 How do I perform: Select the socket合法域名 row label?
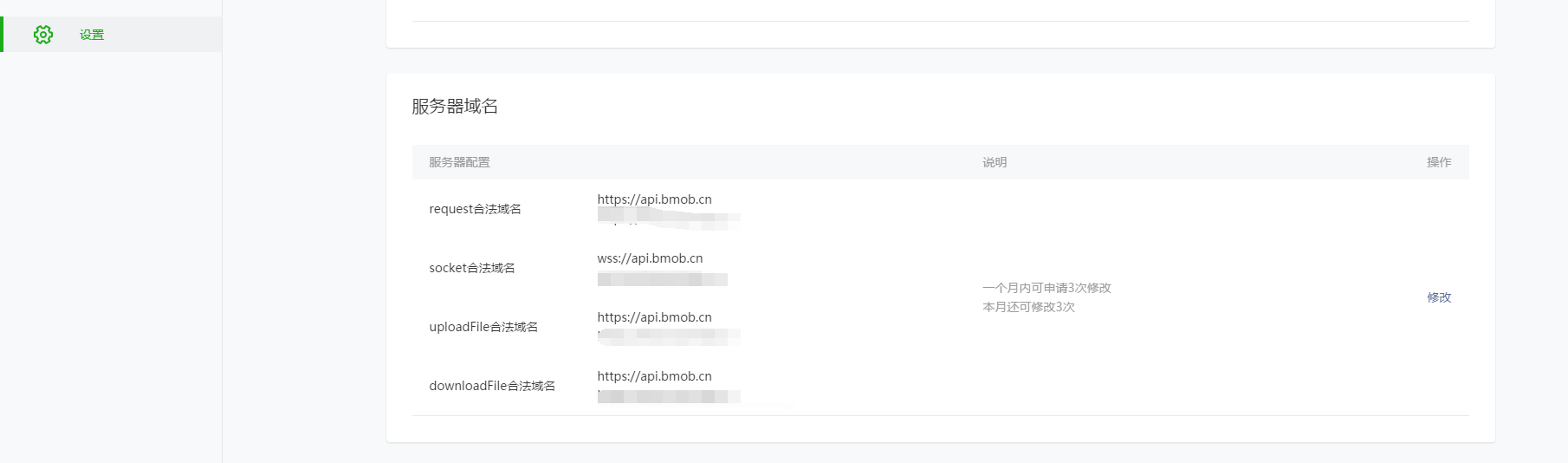[x=472, y=268]
